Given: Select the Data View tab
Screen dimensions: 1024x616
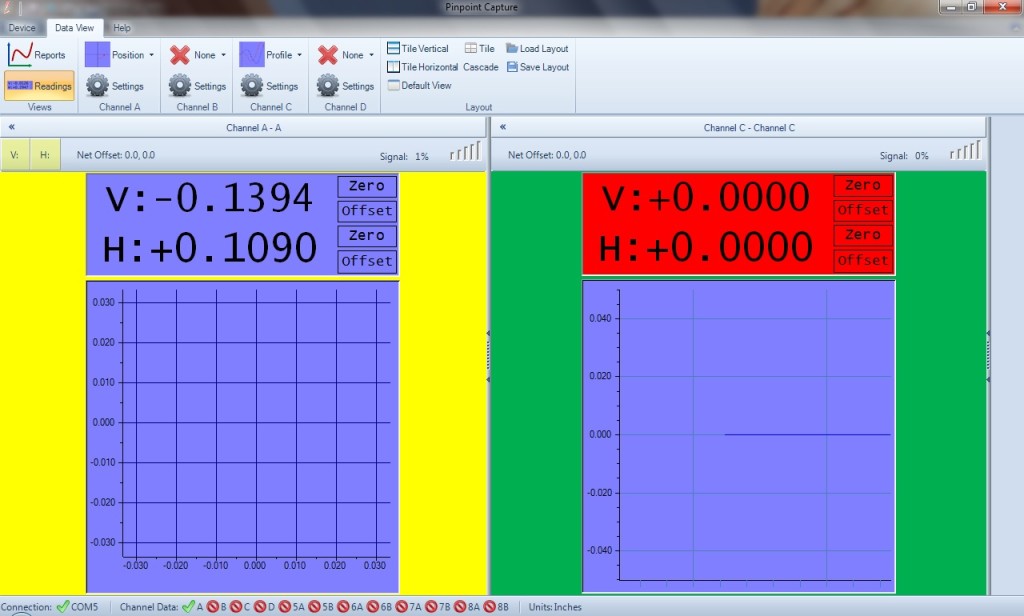Looking at the screenshot, I should point(74,28).
